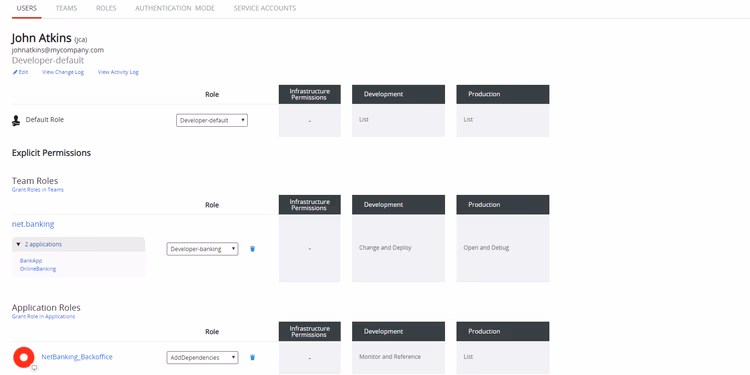The image size is (750, 375).
Task: Switch to the Users tab
Action: [x=27, y=9]
